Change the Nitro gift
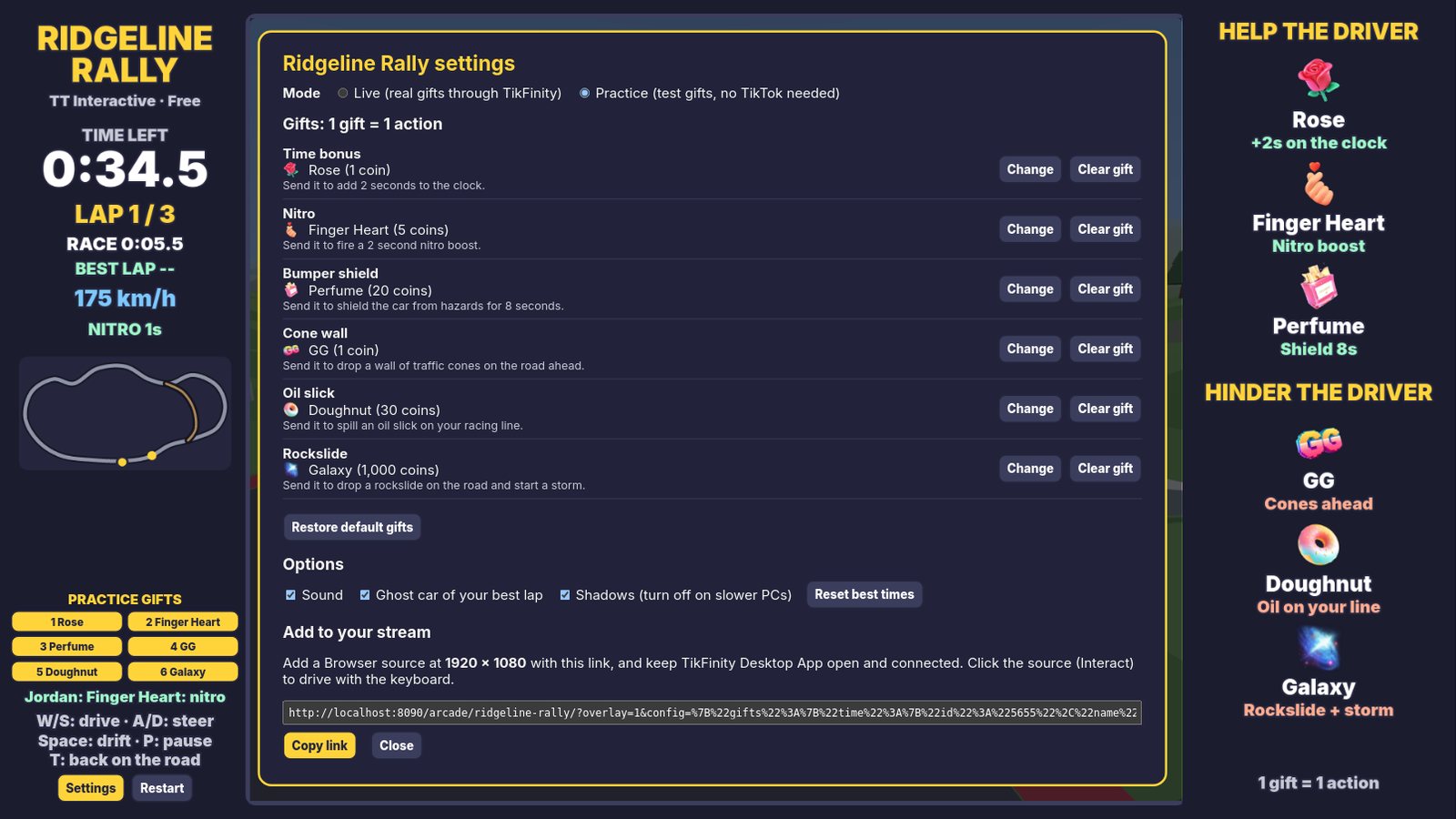Image resolution: width=1456 pixels, height=819 pixels. point(1030,229)
